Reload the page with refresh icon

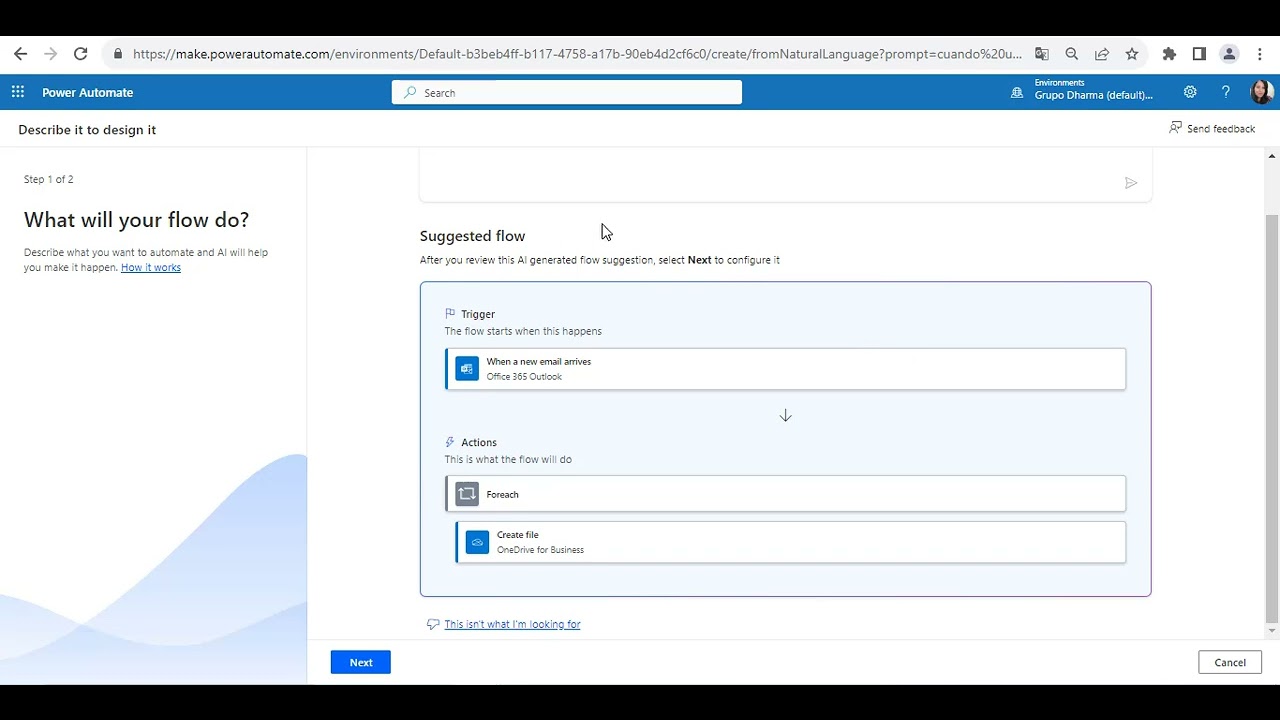(x=81, y=54)
